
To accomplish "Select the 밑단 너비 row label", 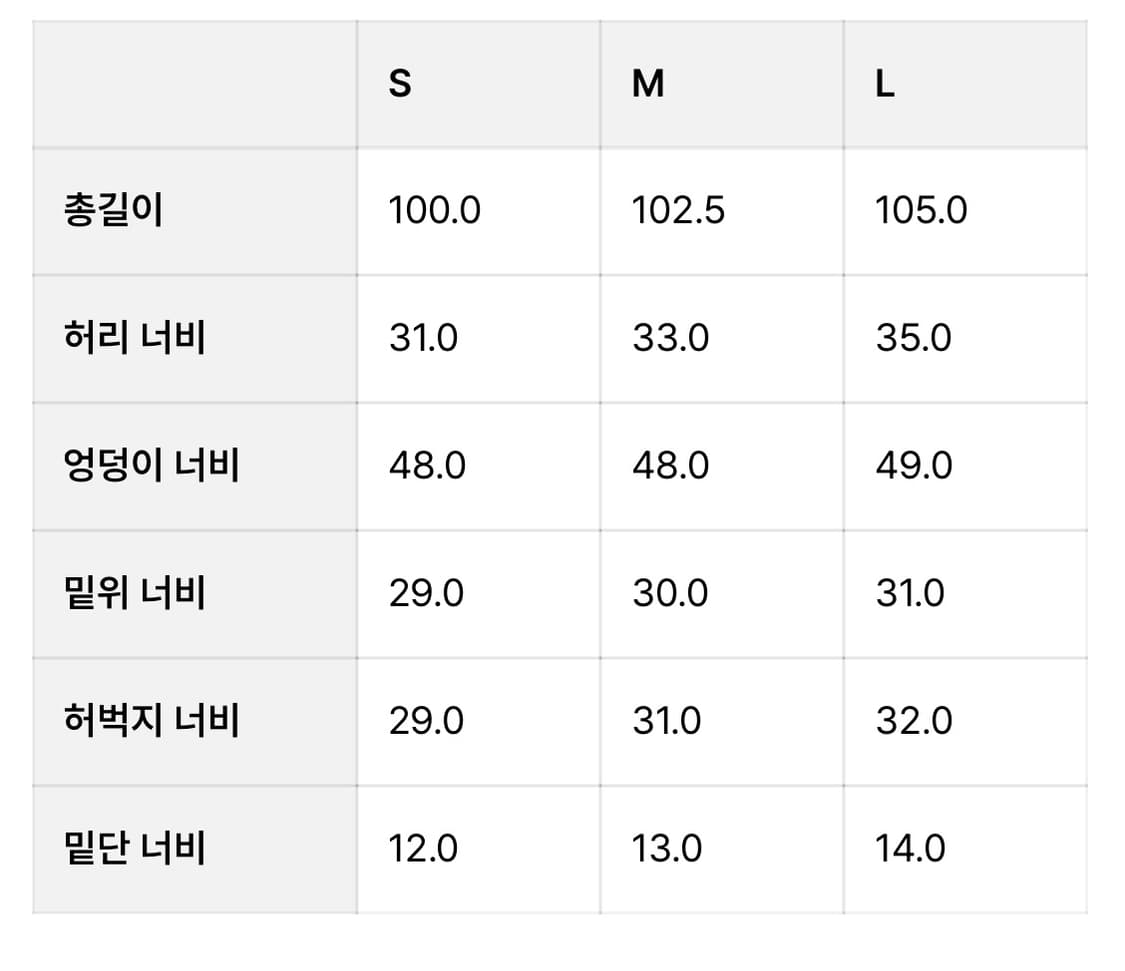I will click(134, 849).
